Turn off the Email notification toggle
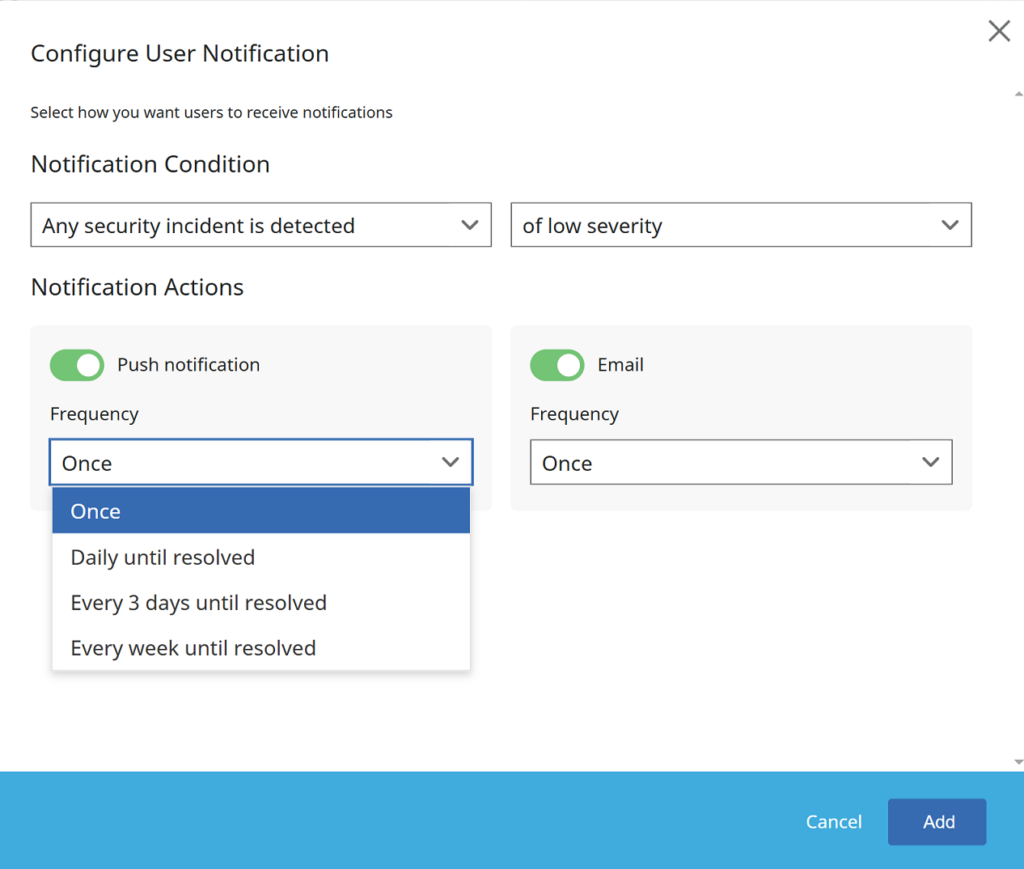1024x869 pixels. [557, 365]
